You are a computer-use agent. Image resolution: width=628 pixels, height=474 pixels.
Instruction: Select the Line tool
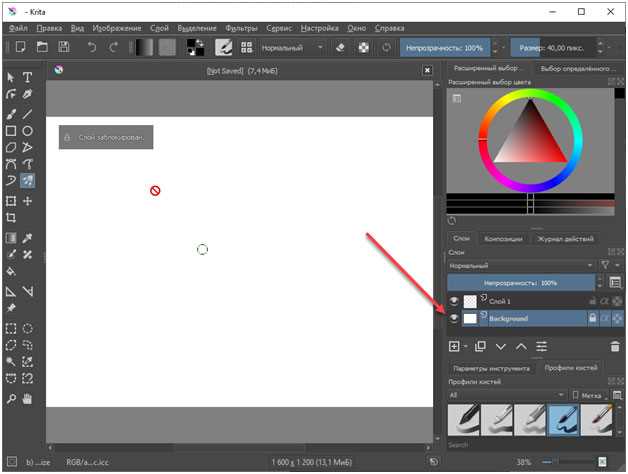(x=27, y=114)
